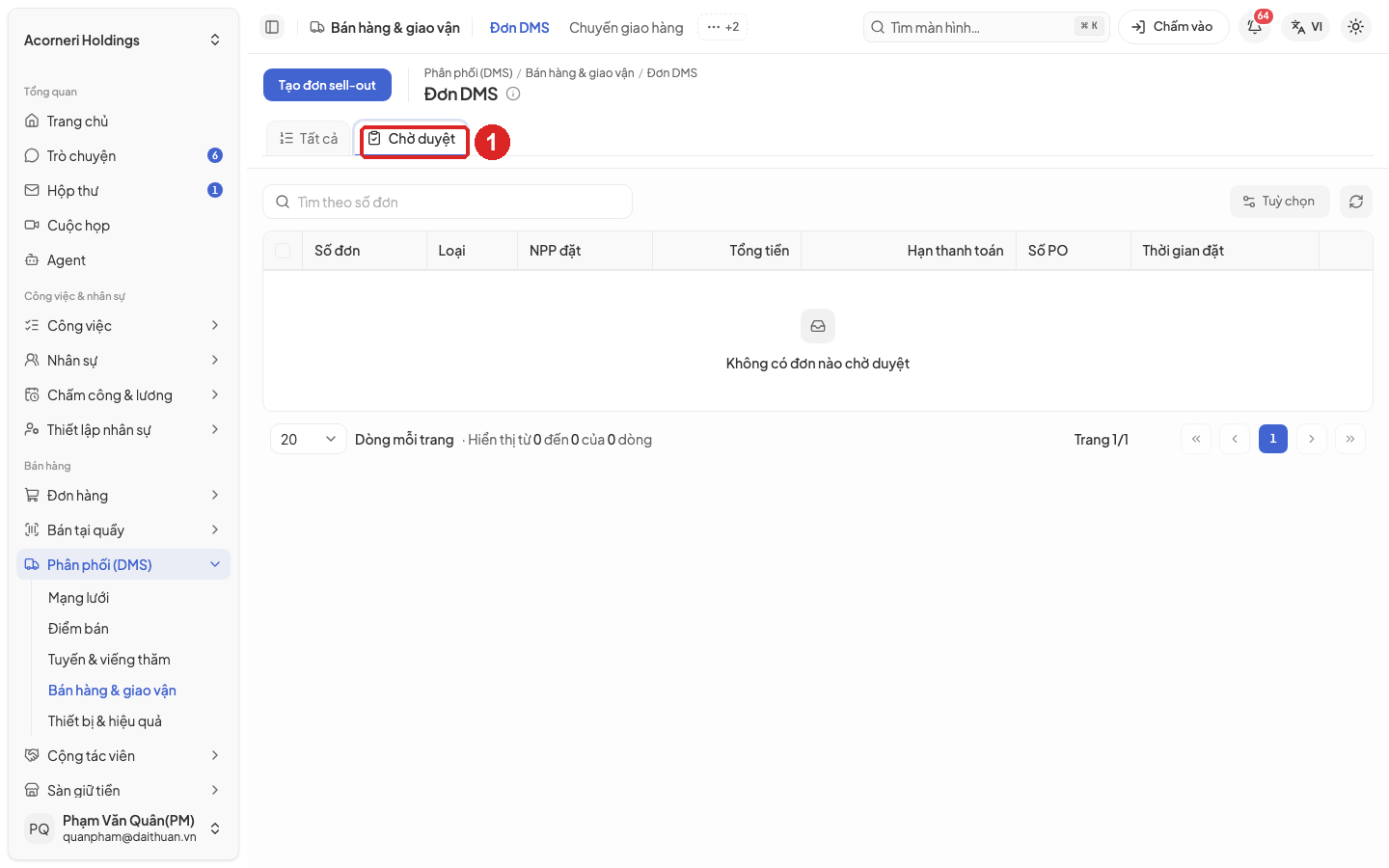Open Hộp thư mailbox
The width and height of the screenshot is (1389, 868).
(123, 191)
